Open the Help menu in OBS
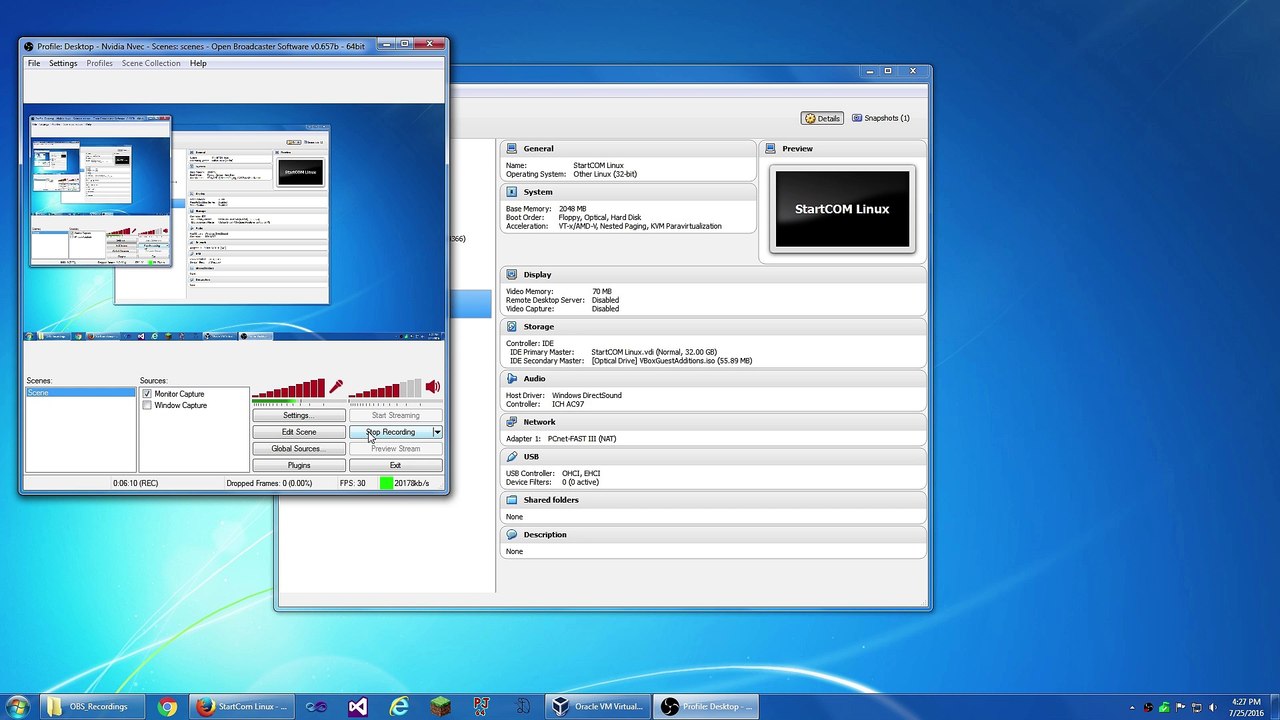The height and width of the screenshot is (720, 1280). [198, 63]
